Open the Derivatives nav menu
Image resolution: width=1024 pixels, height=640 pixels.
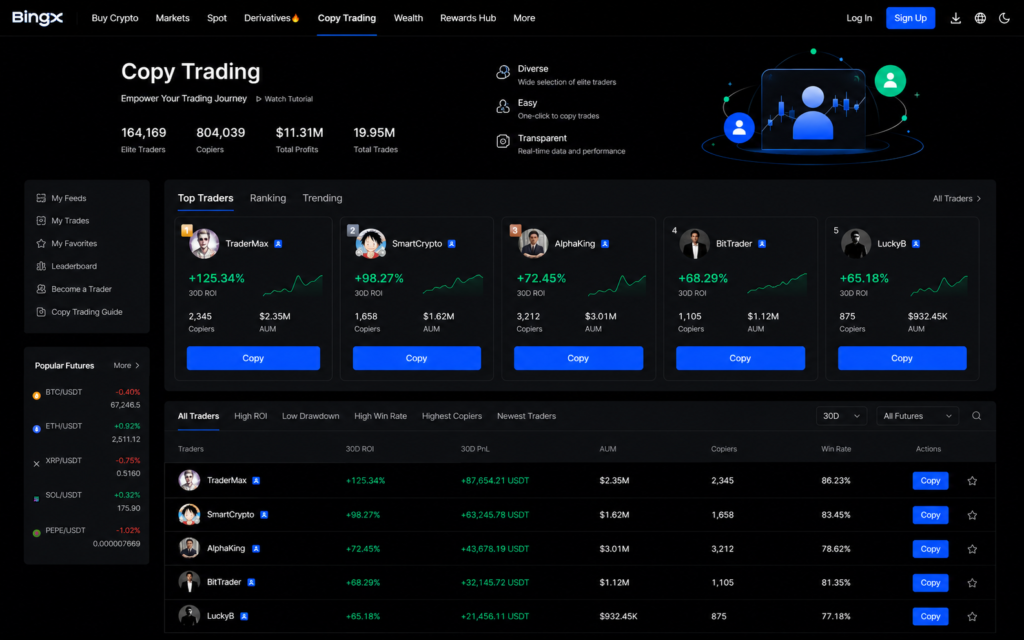(272, 18)
